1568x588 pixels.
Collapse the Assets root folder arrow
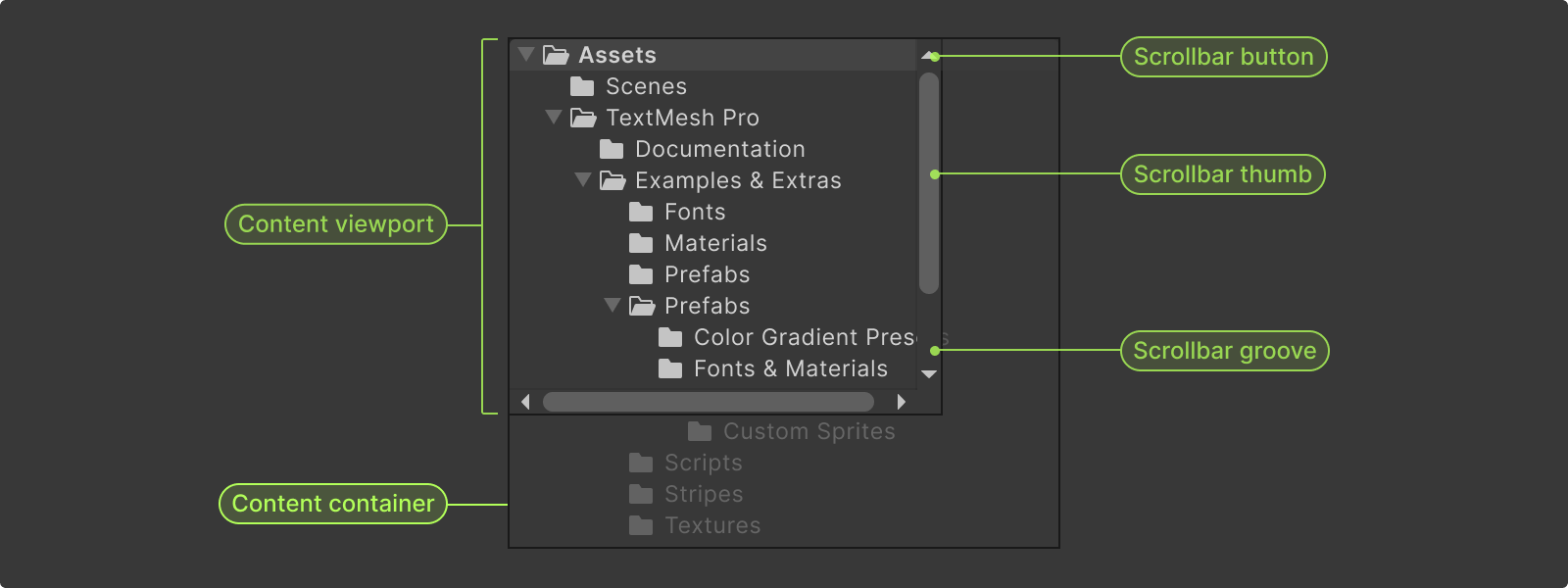tap(526, 54)
